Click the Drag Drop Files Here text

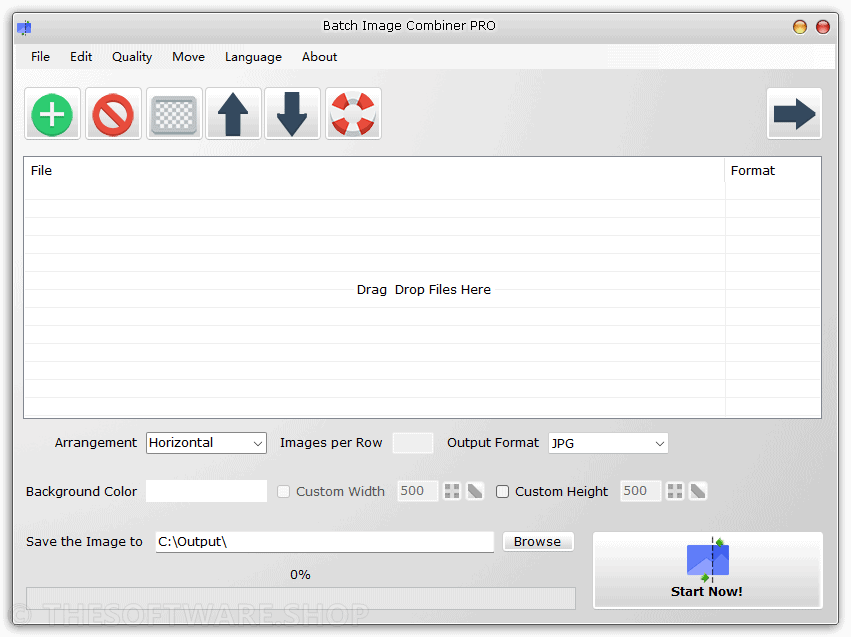(424, 290)
